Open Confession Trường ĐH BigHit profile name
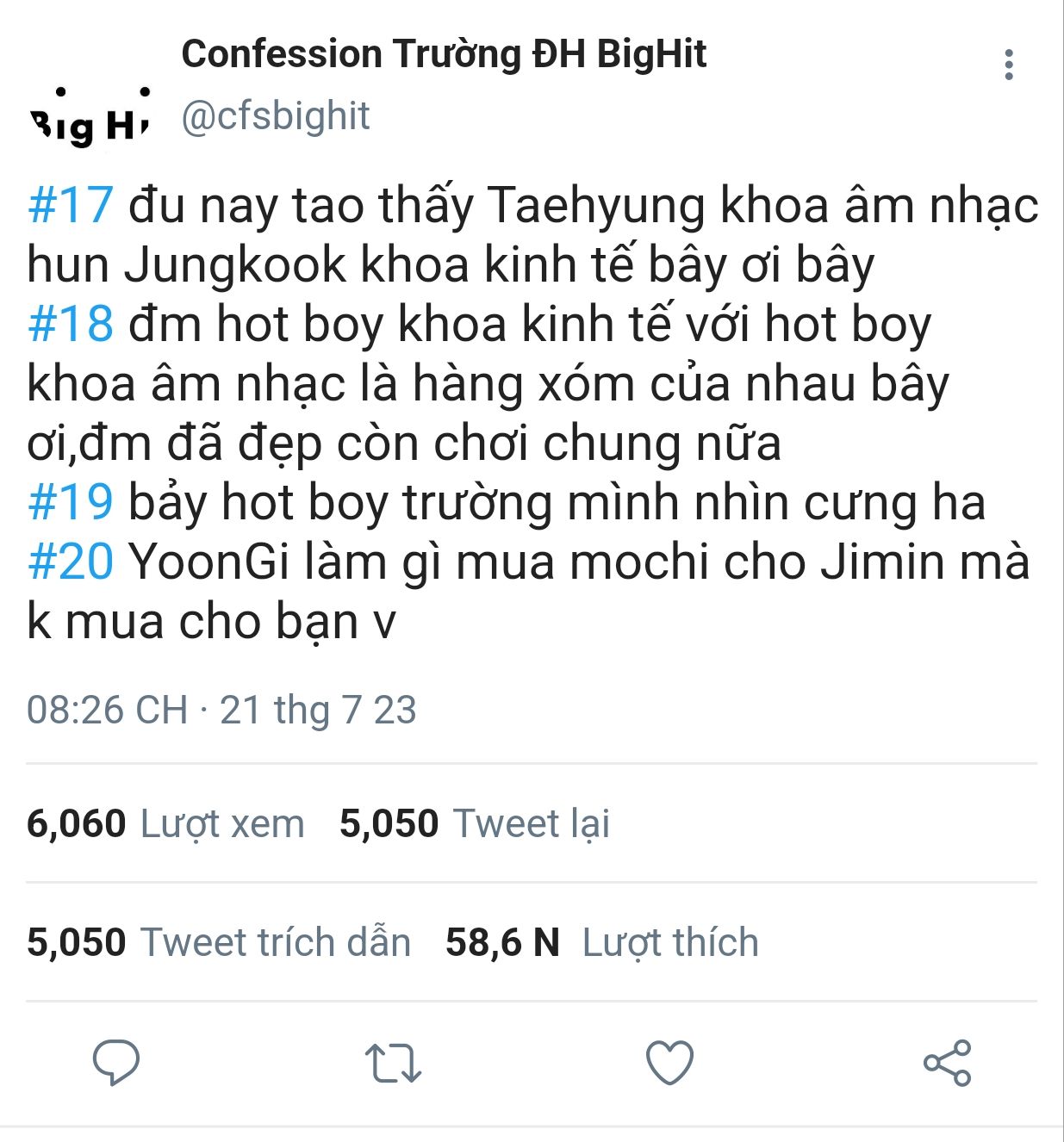The image size is (1064, 1142). [x=444, y=54]
